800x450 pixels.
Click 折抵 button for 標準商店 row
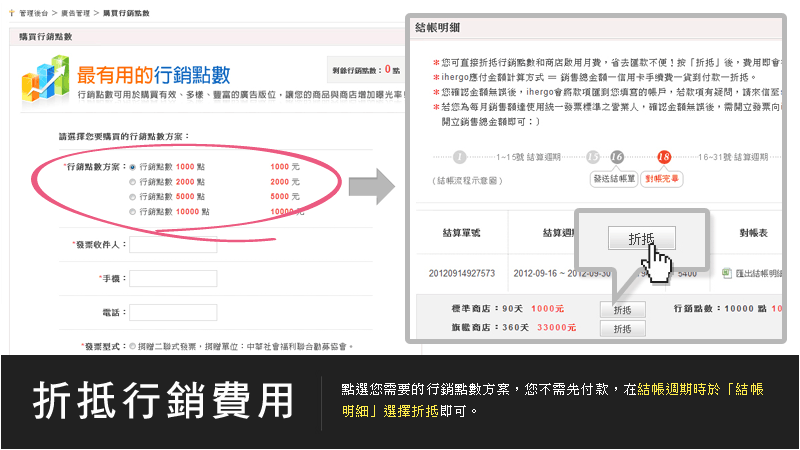622,310
